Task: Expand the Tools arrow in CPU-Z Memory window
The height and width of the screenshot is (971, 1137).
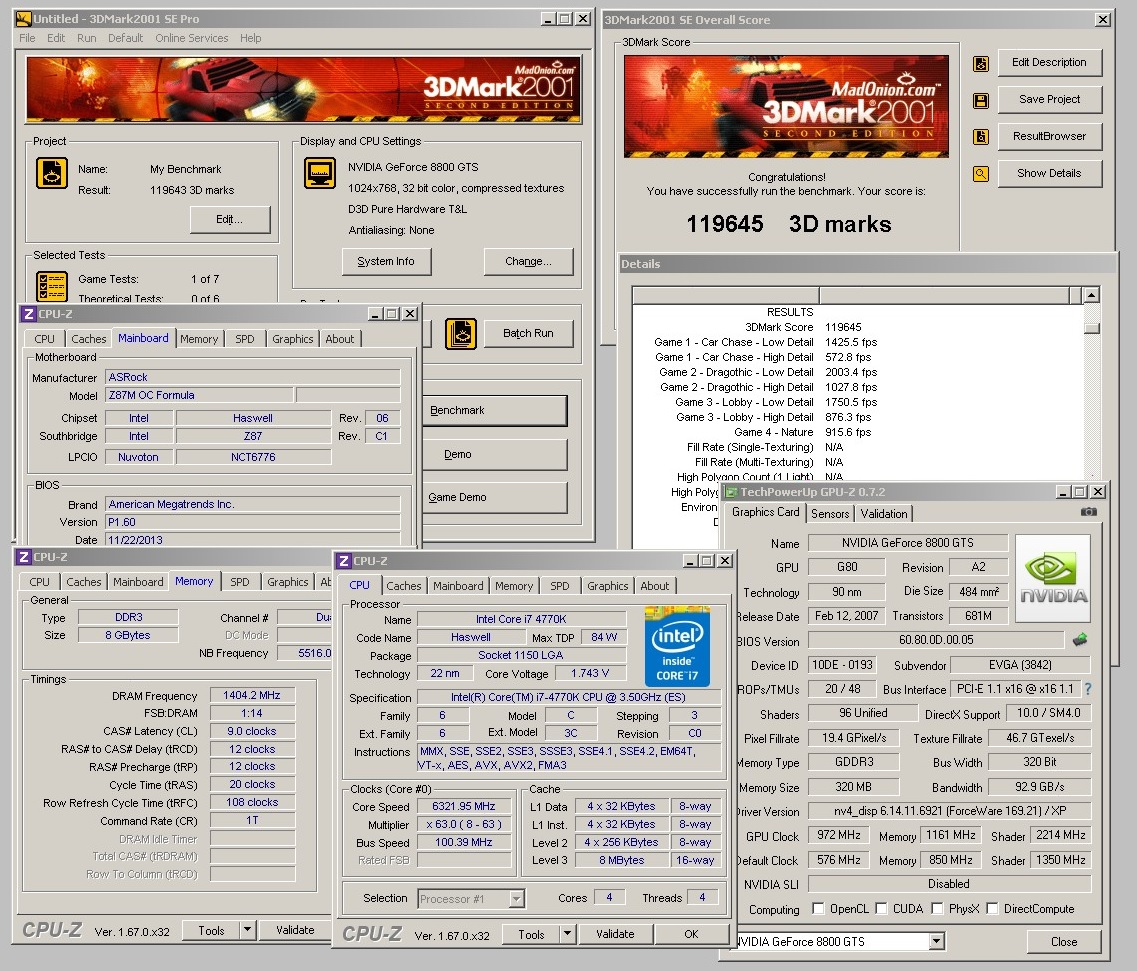Action: click(x=247, y=930)
